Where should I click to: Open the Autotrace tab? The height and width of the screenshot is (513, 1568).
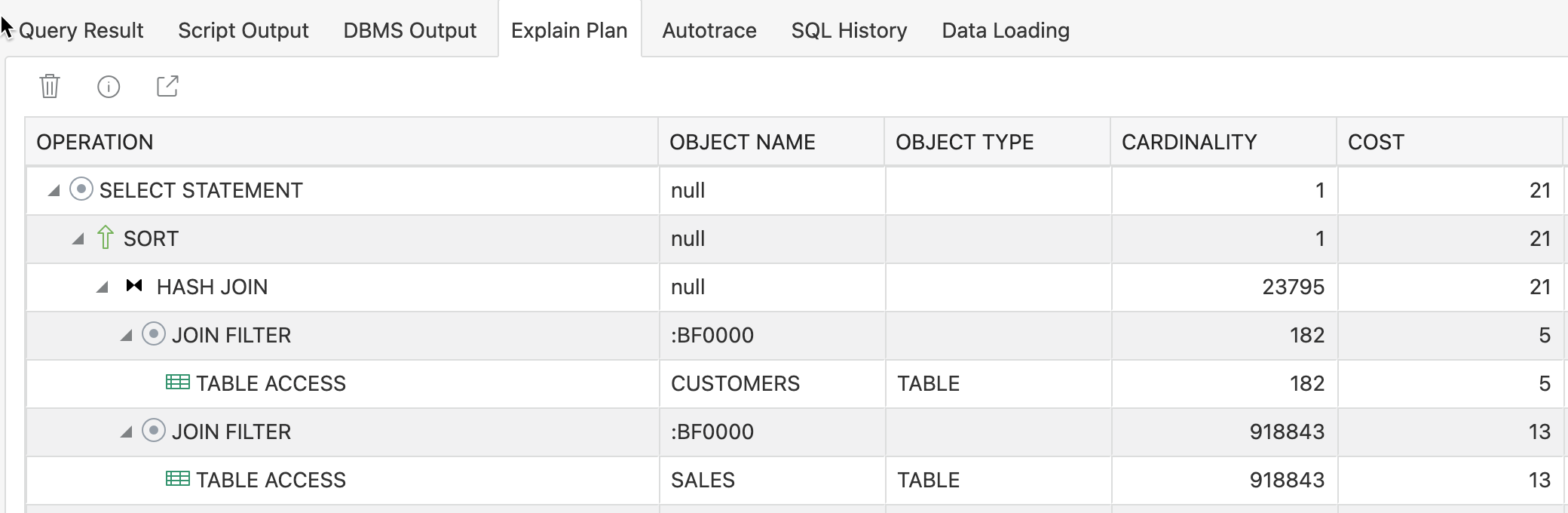tap(709, 30)
